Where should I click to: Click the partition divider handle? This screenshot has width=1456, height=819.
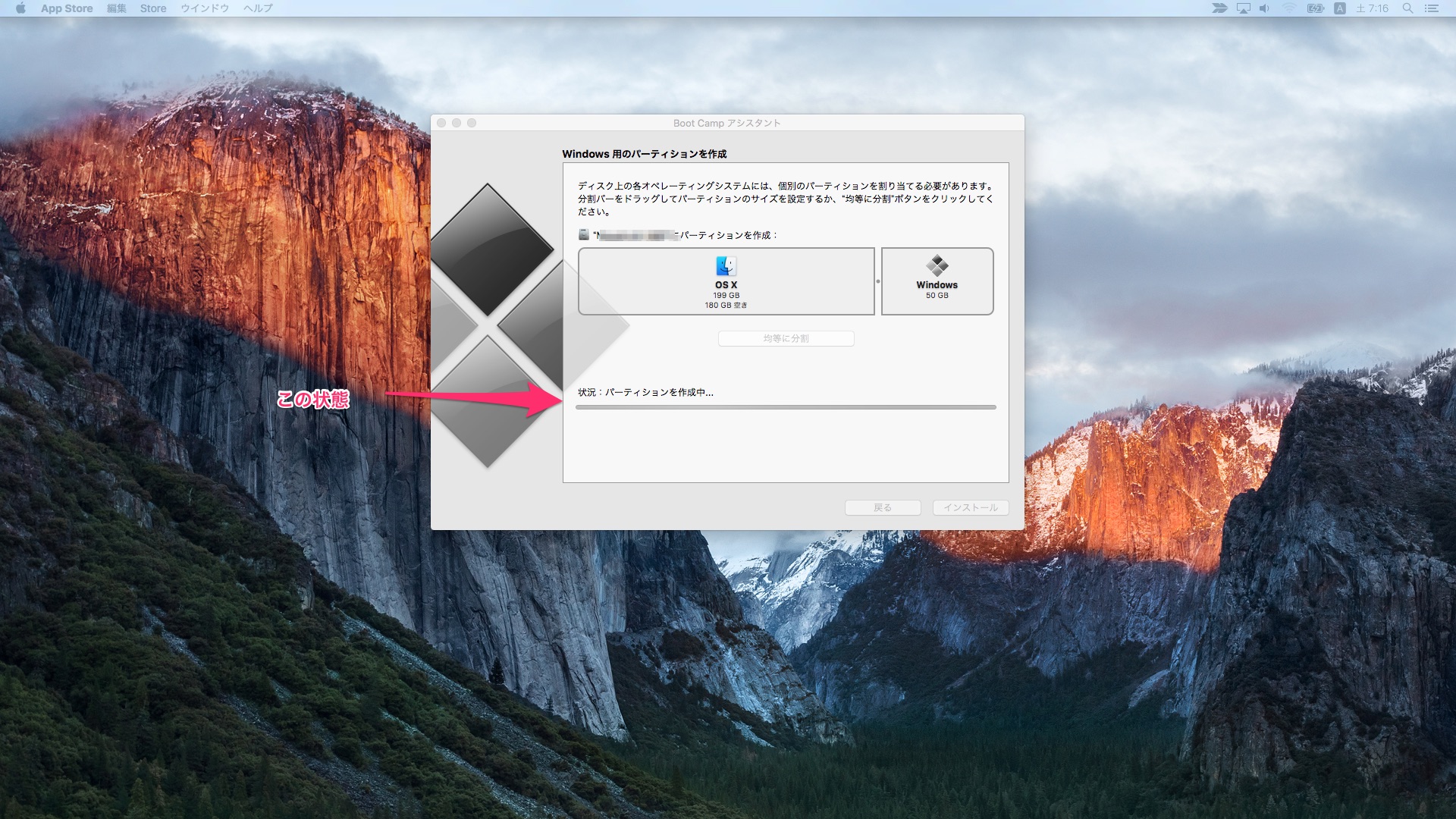tap(878, 281)
